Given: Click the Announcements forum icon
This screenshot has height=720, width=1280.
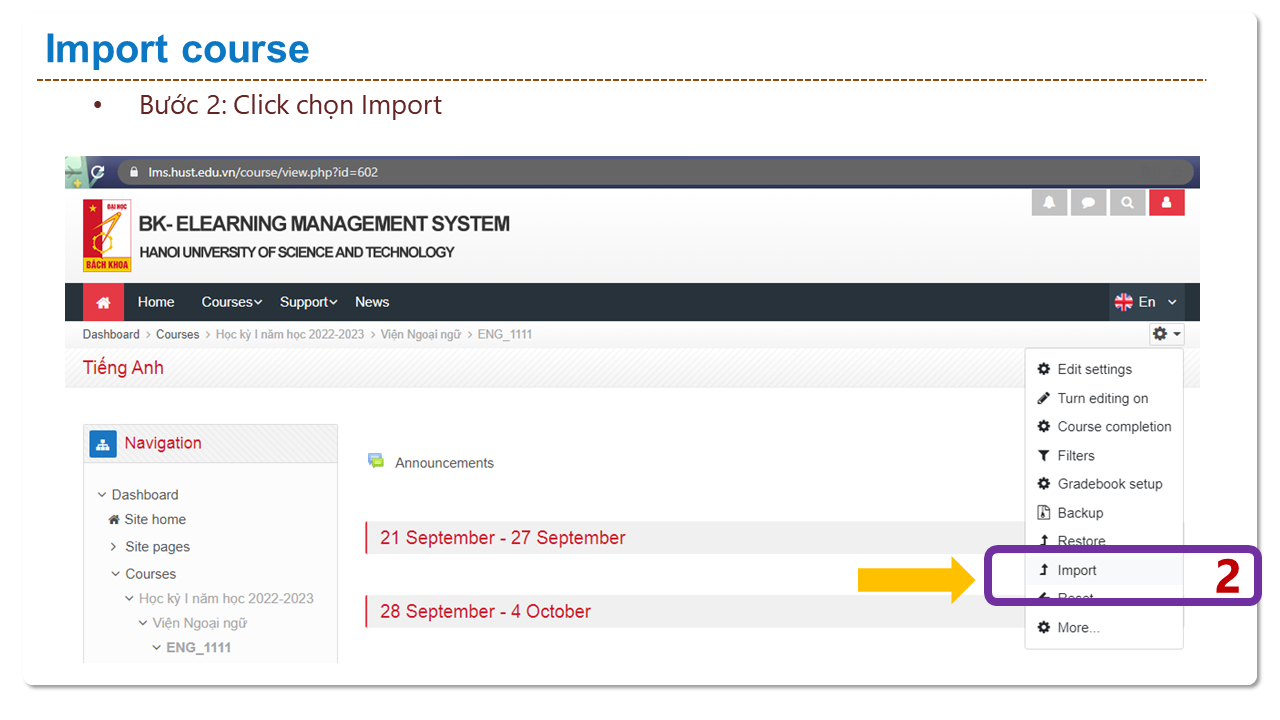Looking at the screenshot, I should [376, 461].
